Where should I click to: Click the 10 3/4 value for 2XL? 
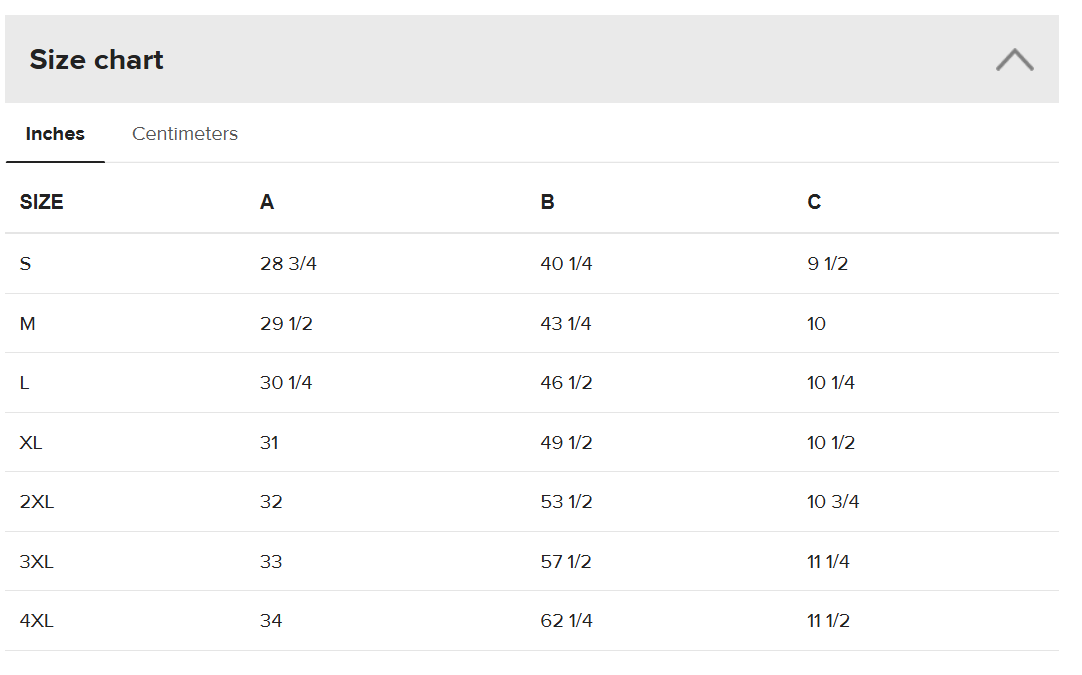click(x=833, y=502)
